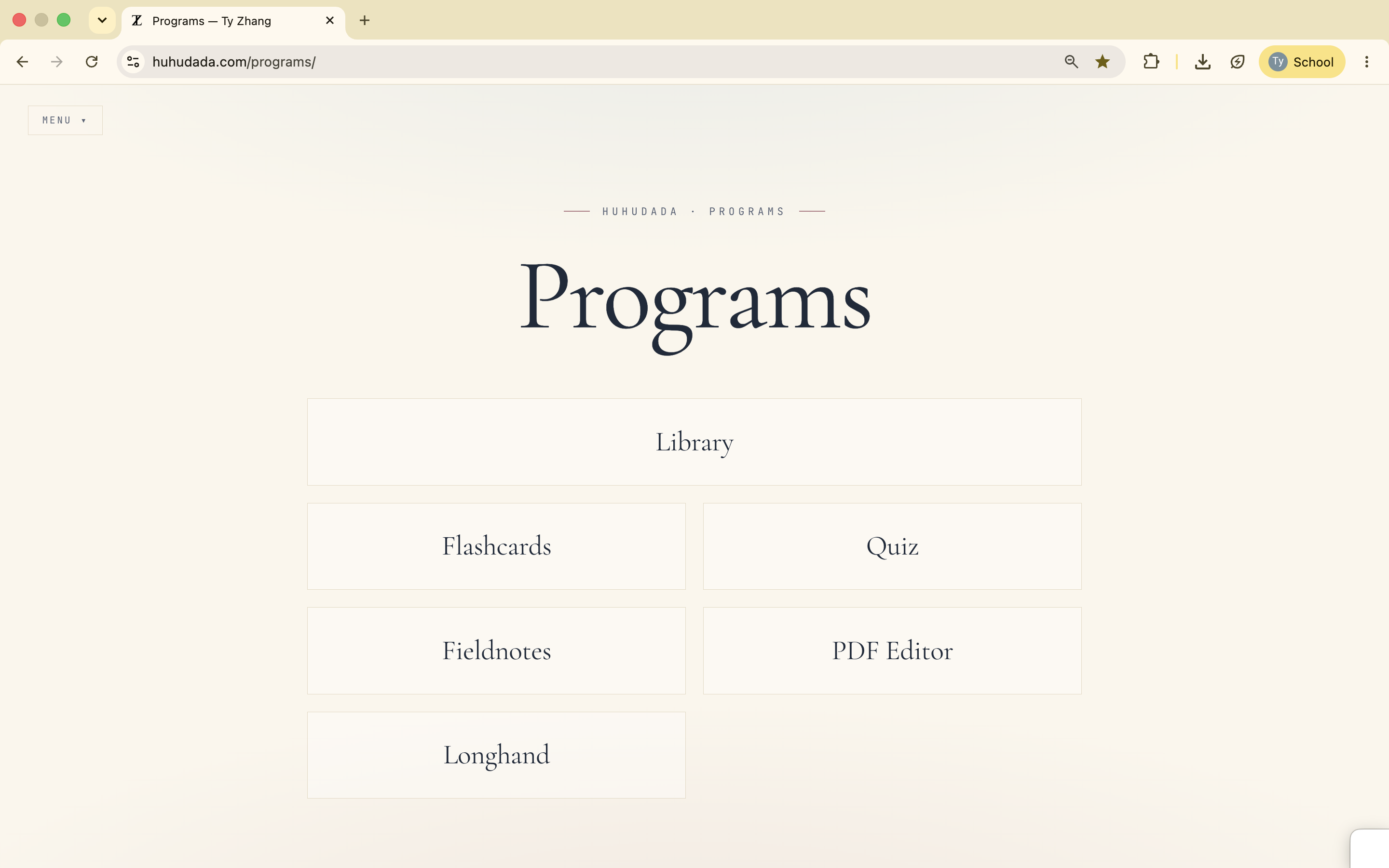This screenshot has height=868, width=1389.
Task: Click the HUHUDADA breadcrumb text
Action: 640,212
